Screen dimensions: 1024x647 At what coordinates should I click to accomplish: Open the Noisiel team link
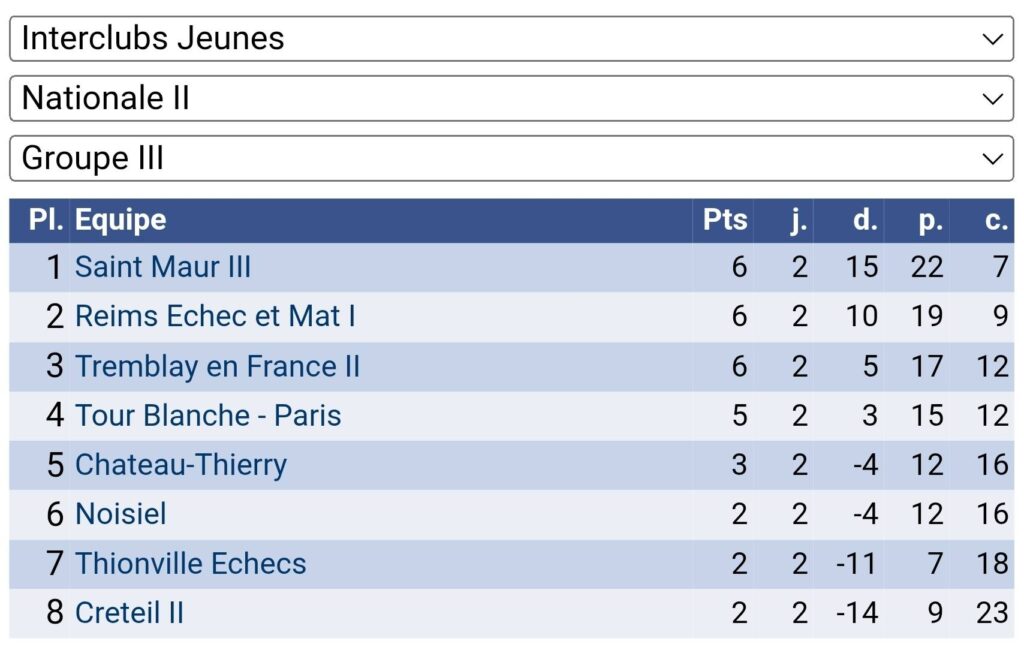point(121,514)
